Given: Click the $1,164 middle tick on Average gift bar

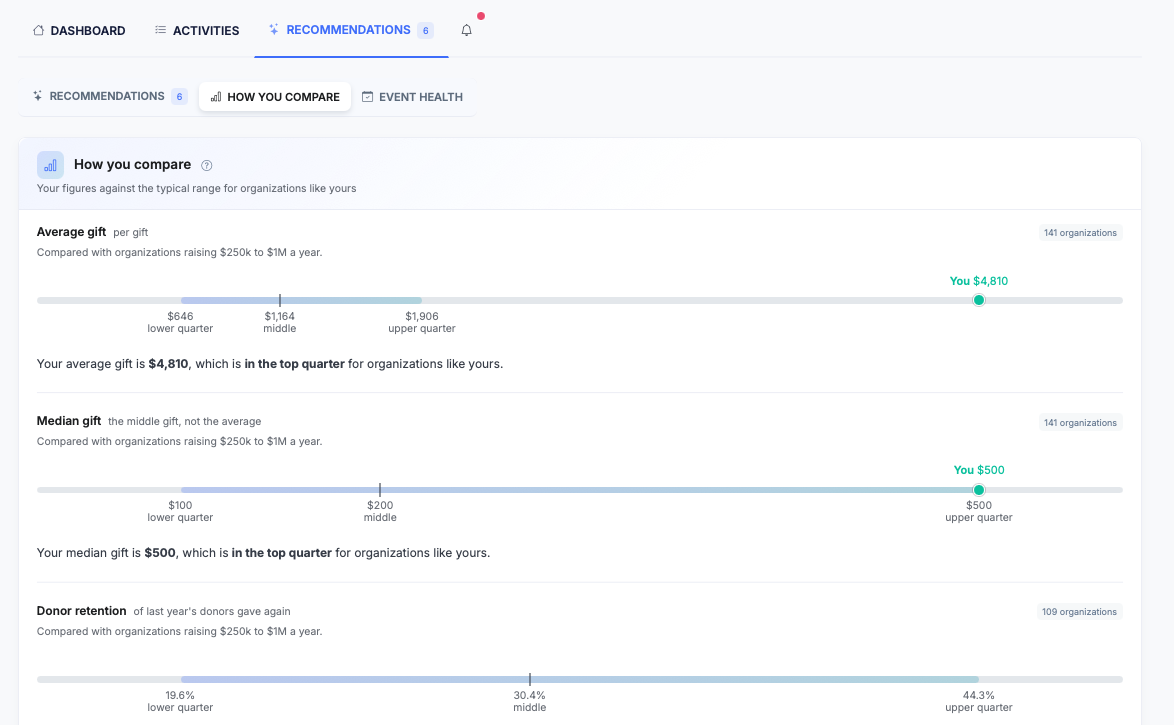Looking at the screenshot, I should 279,300.
